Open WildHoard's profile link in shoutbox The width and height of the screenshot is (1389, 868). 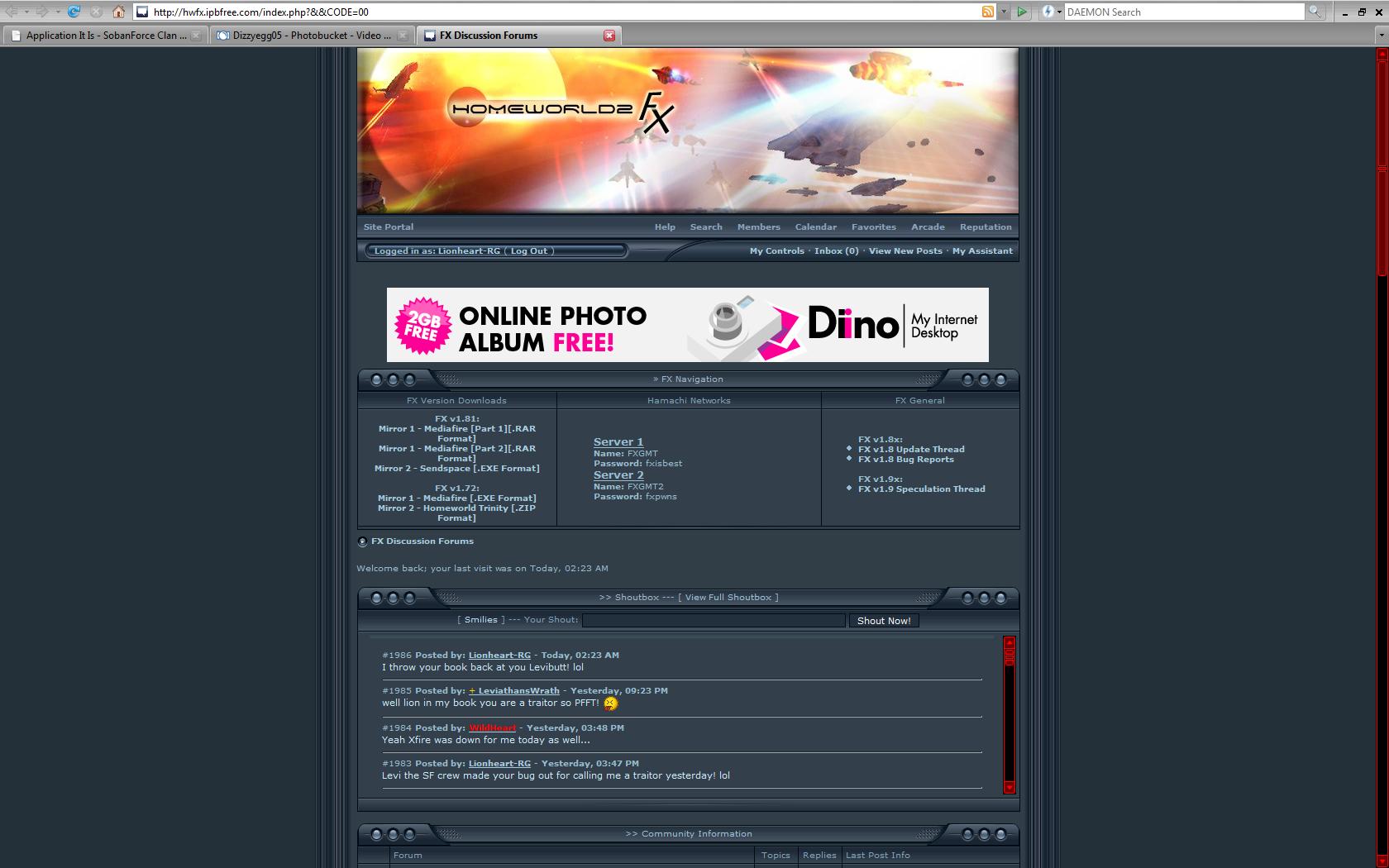pyautogui.click(x=492, y=728)
